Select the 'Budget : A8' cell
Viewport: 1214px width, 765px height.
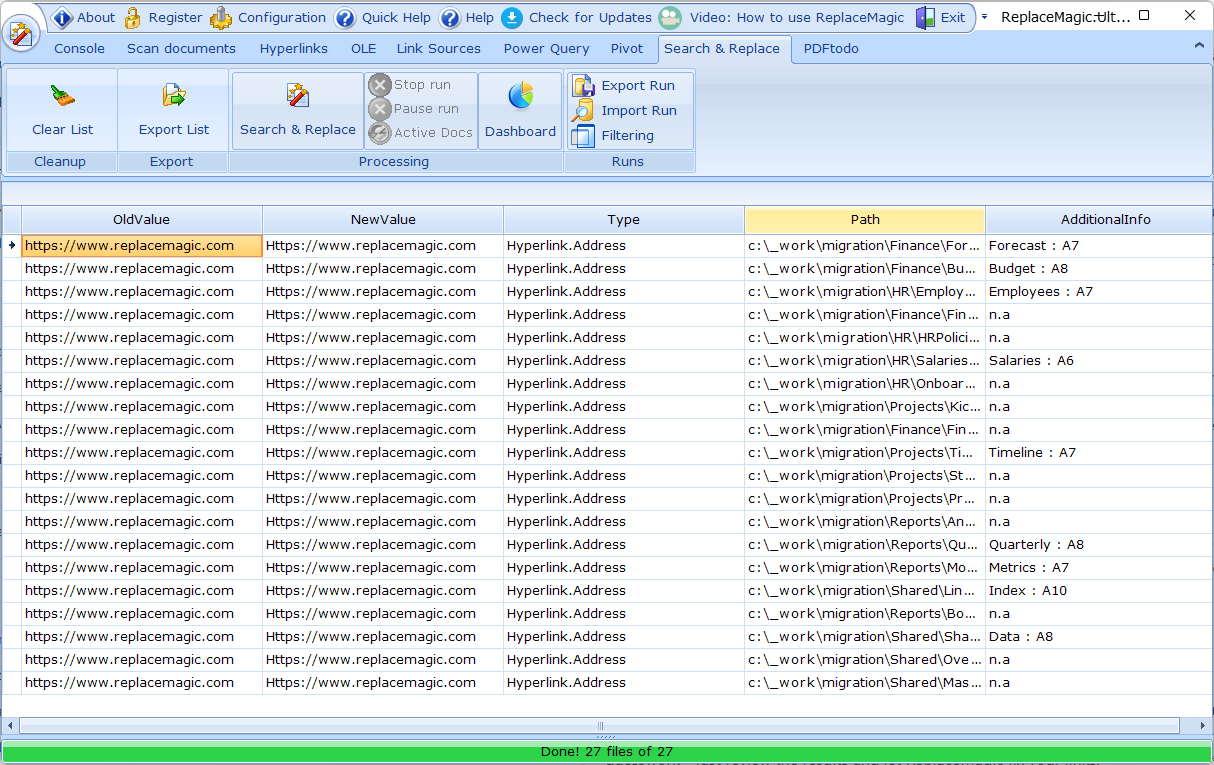pos(1099,269)
